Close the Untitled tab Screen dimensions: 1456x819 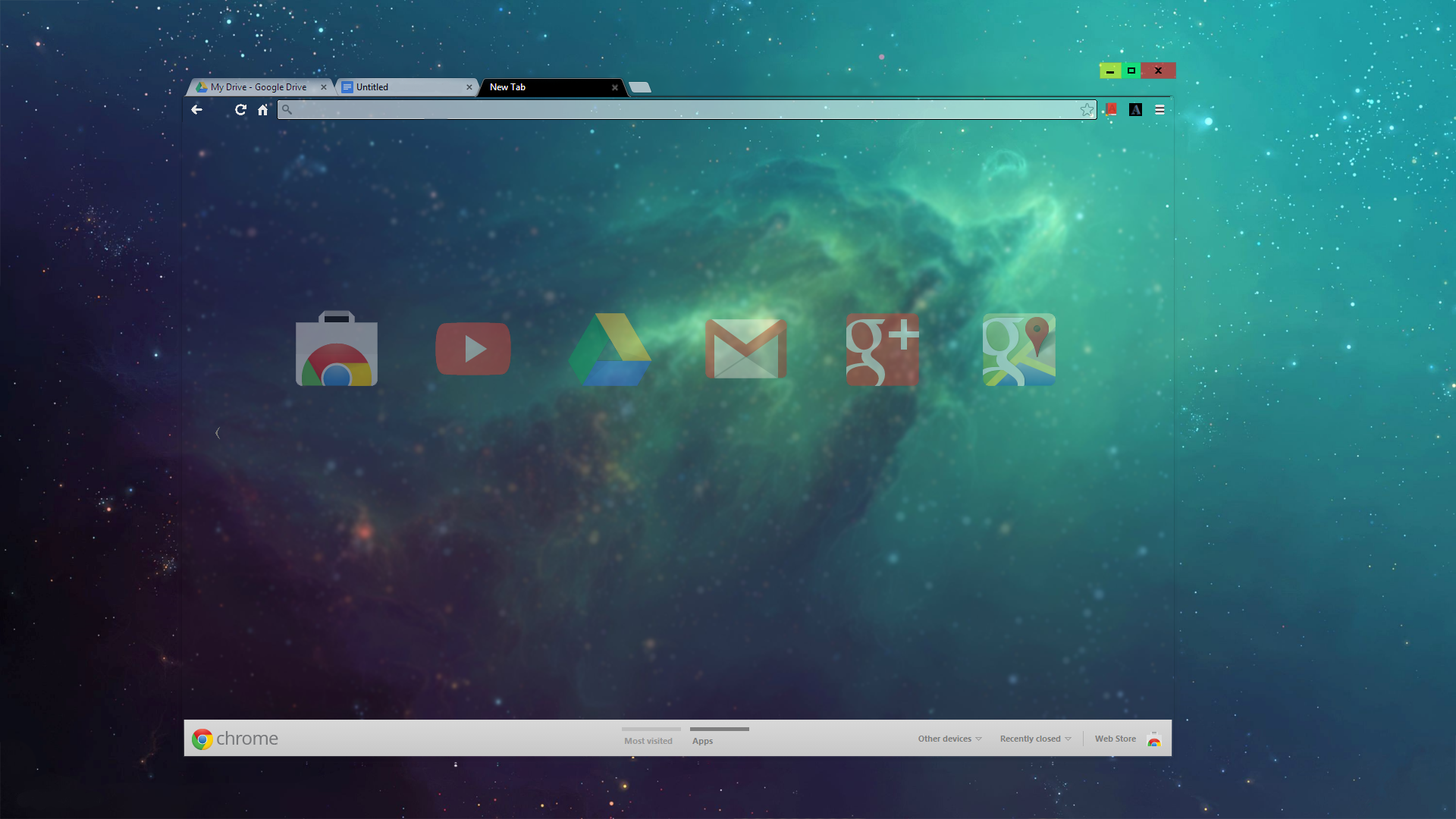(469, 87)
